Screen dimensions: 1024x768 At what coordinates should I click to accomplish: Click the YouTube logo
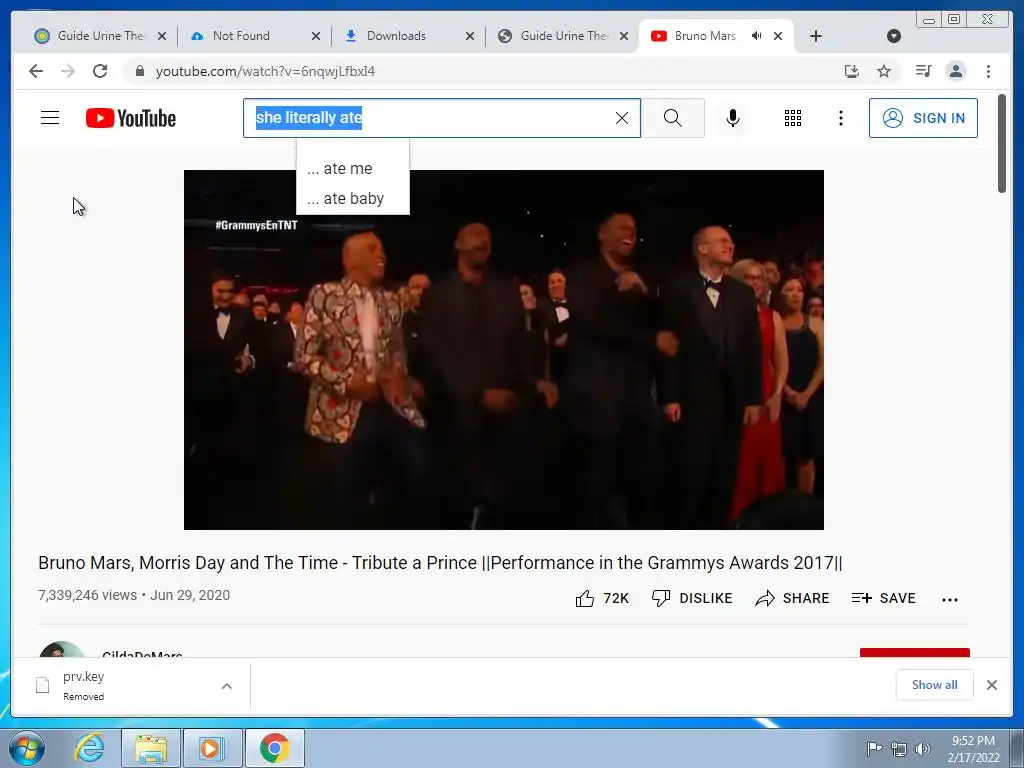click(131, 118)
